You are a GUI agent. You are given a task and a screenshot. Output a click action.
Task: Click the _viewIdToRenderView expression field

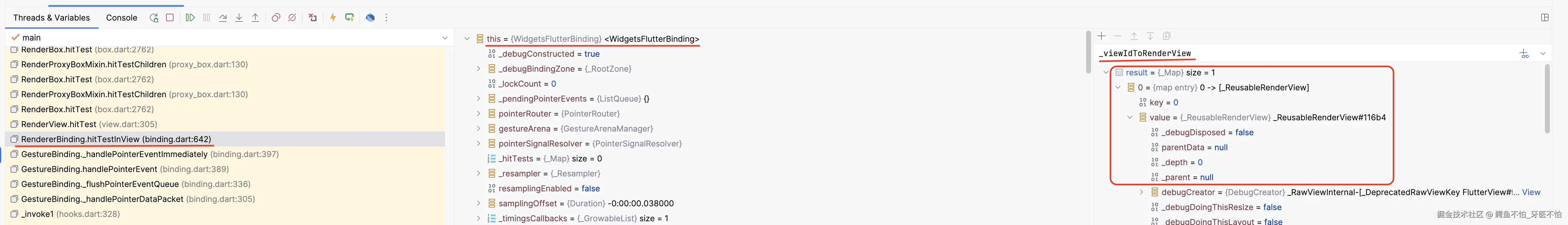point(1278,54)
